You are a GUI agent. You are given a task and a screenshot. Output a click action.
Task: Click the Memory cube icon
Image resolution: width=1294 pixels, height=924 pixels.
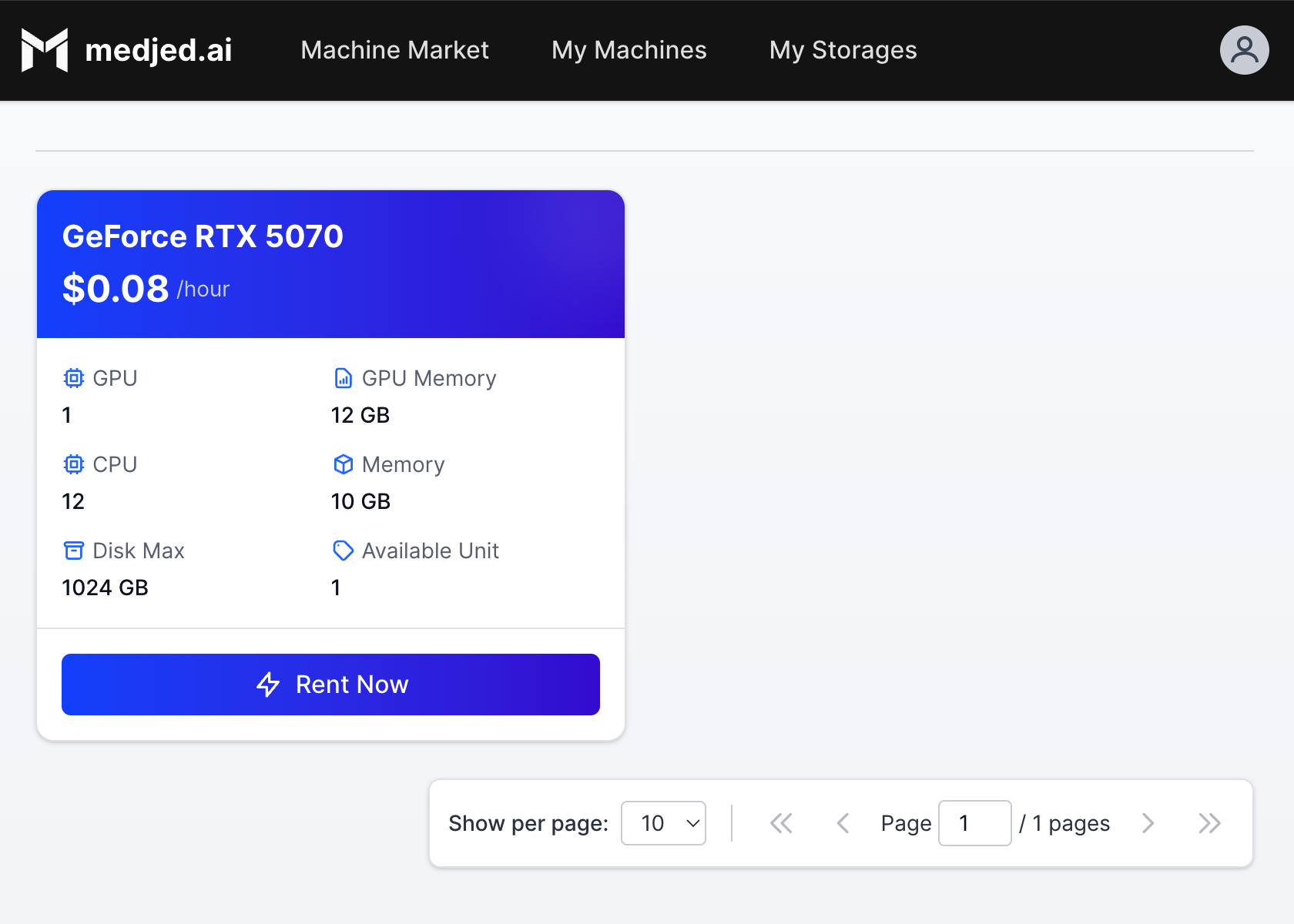click(341, 464)
